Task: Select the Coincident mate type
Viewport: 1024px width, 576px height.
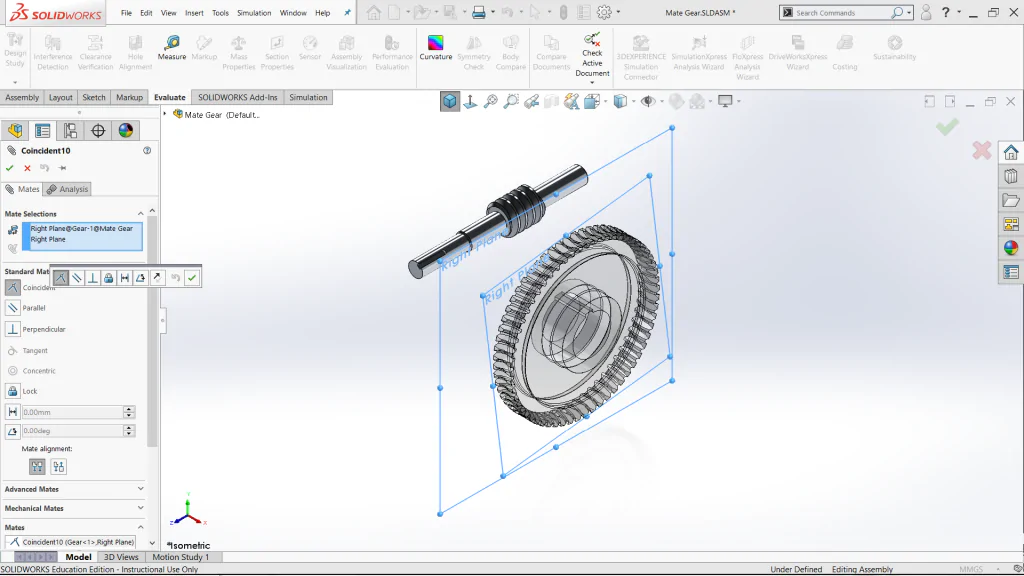Action: point(12,287)
